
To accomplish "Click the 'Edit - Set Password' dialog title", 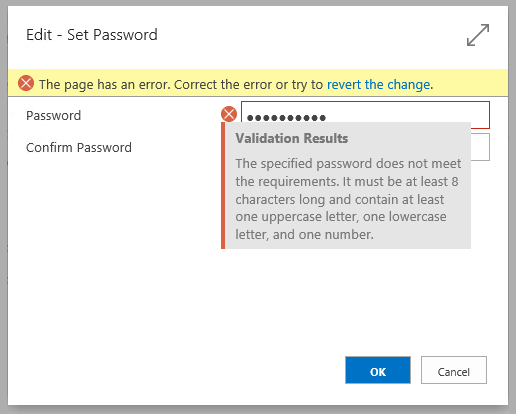I will point(92,35).
